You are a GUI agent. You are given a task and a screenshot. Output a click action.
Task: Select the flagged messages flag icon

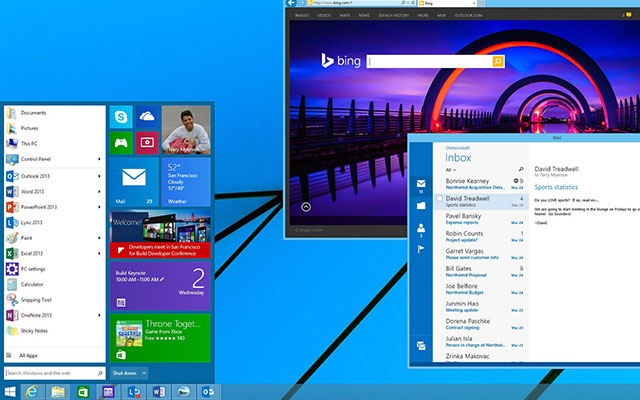[x=421, y=249]
